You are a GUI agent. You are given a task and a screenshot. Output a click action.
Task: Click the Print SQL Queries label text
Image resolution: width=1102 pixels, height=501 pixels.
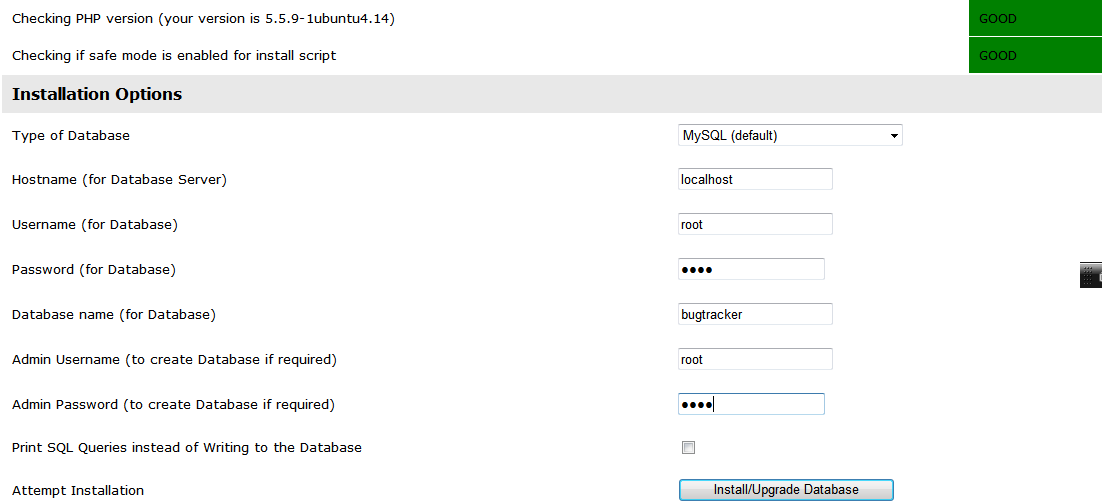(x=187, y=447)
